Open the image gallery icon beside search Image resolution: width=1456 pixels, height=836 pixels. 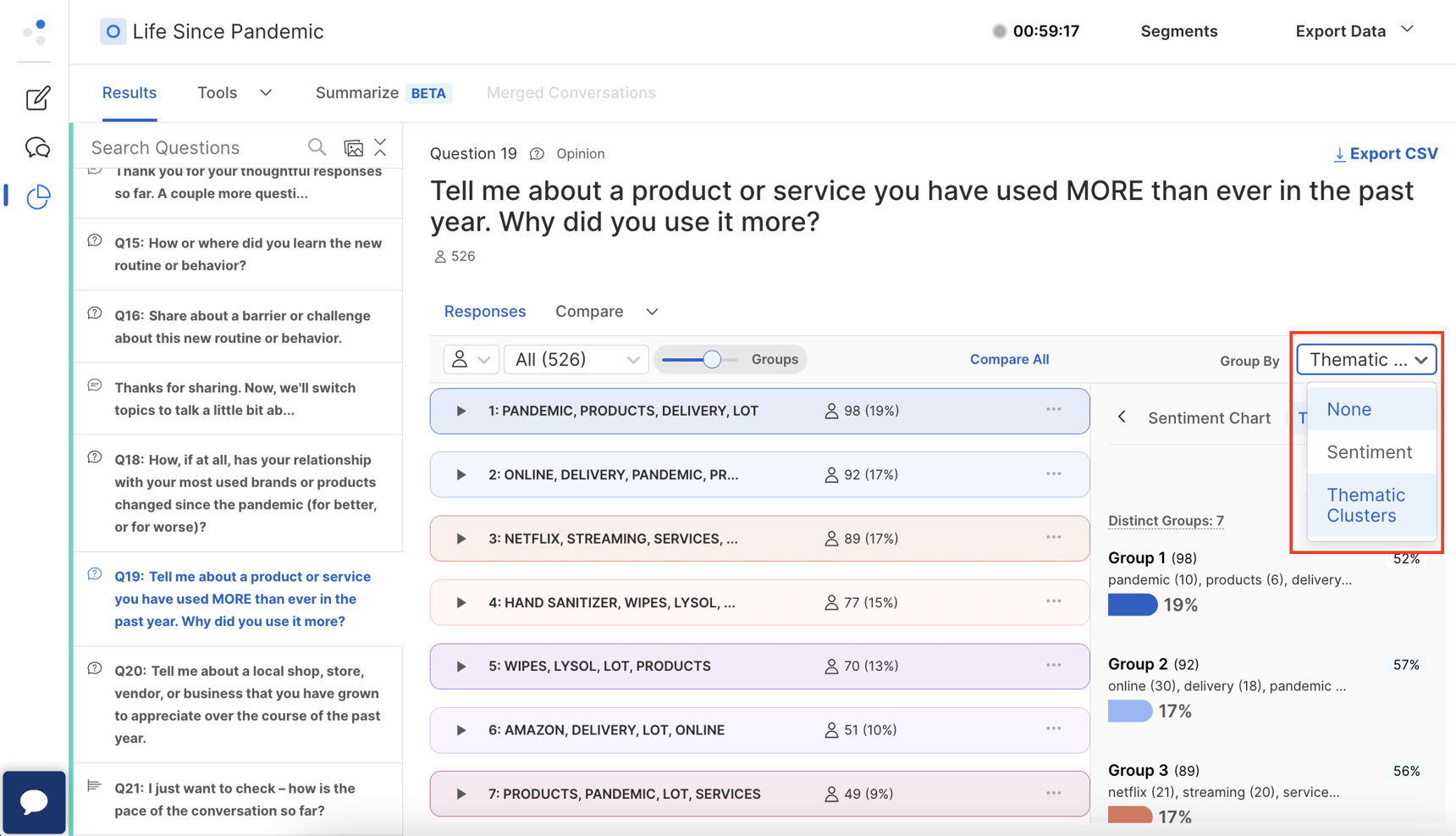[354, 147]
